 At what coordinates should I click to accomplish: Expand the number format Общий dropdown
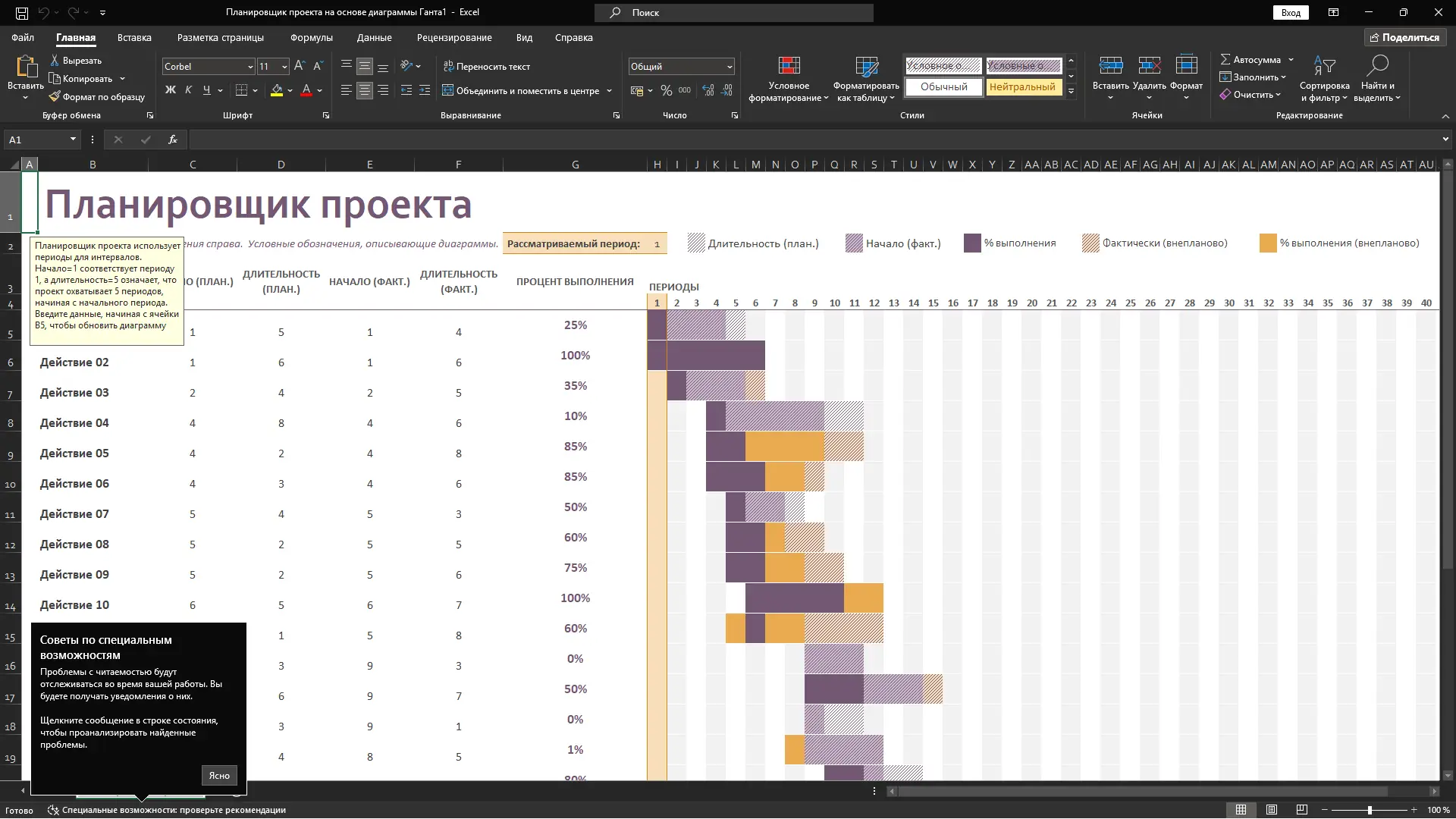730,67
